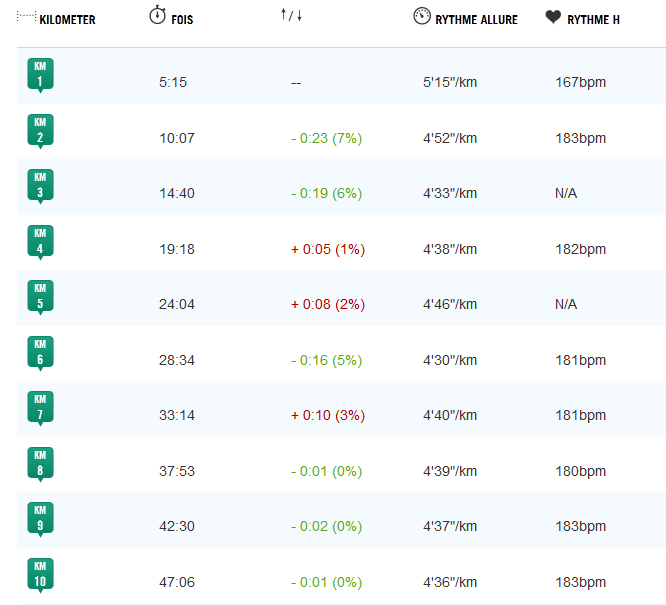Click the KILOMETER column header
666x605 pixels.
[67, 20]
